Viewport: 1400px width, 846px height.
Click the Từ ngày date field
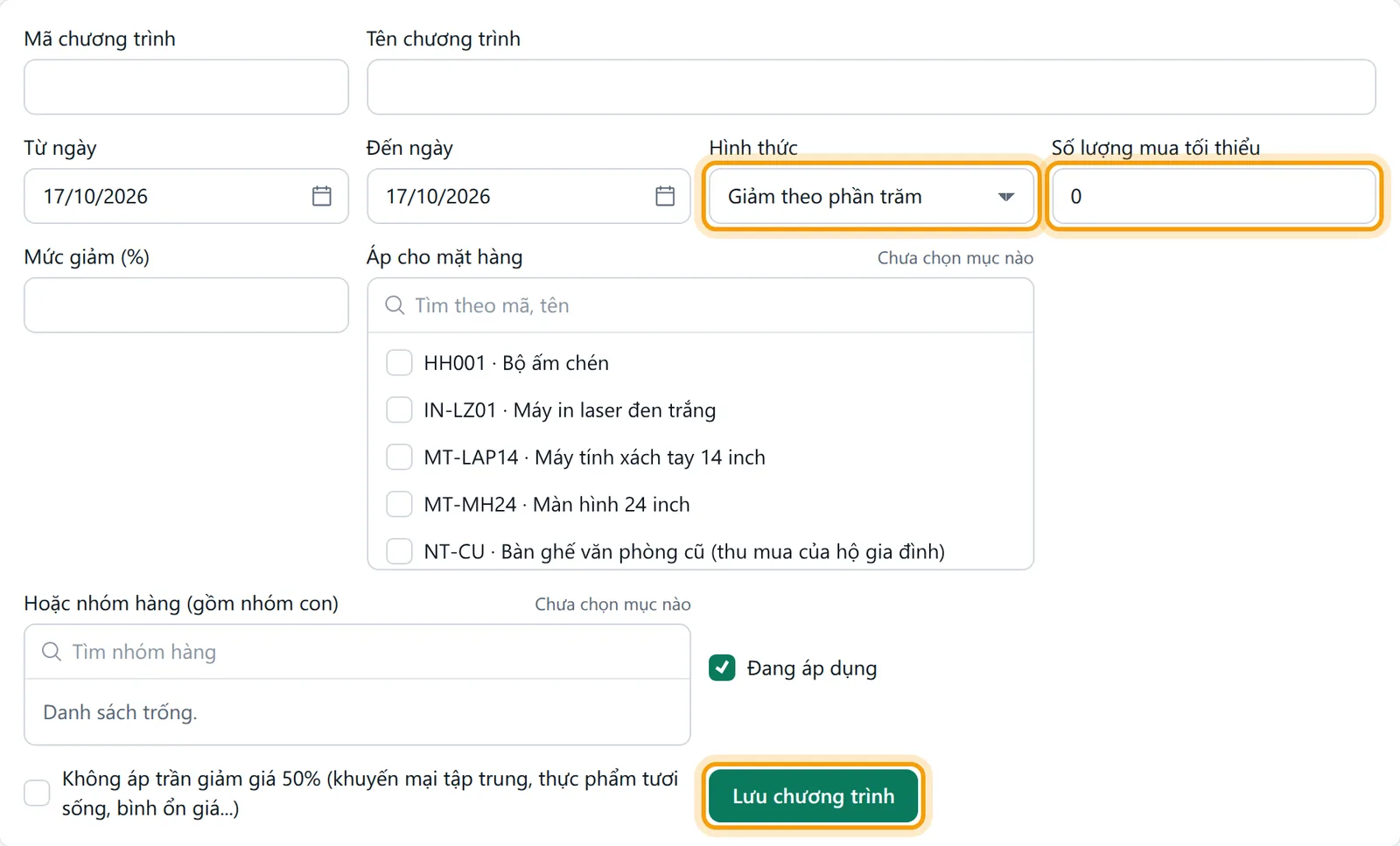pyautogui.click(x=186, y=196)
